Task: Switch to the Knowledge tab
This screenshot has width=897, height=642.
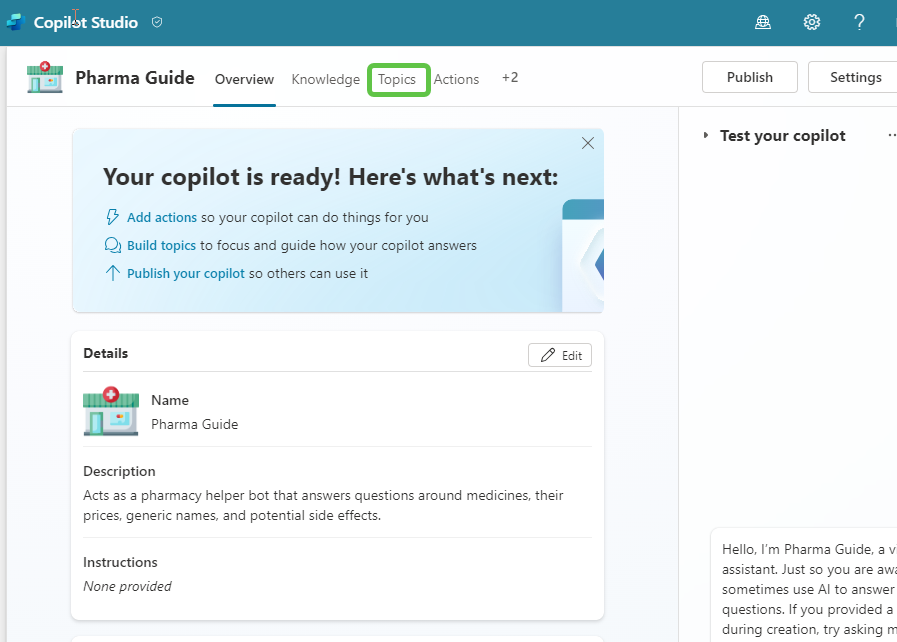Action: point(325,80)
